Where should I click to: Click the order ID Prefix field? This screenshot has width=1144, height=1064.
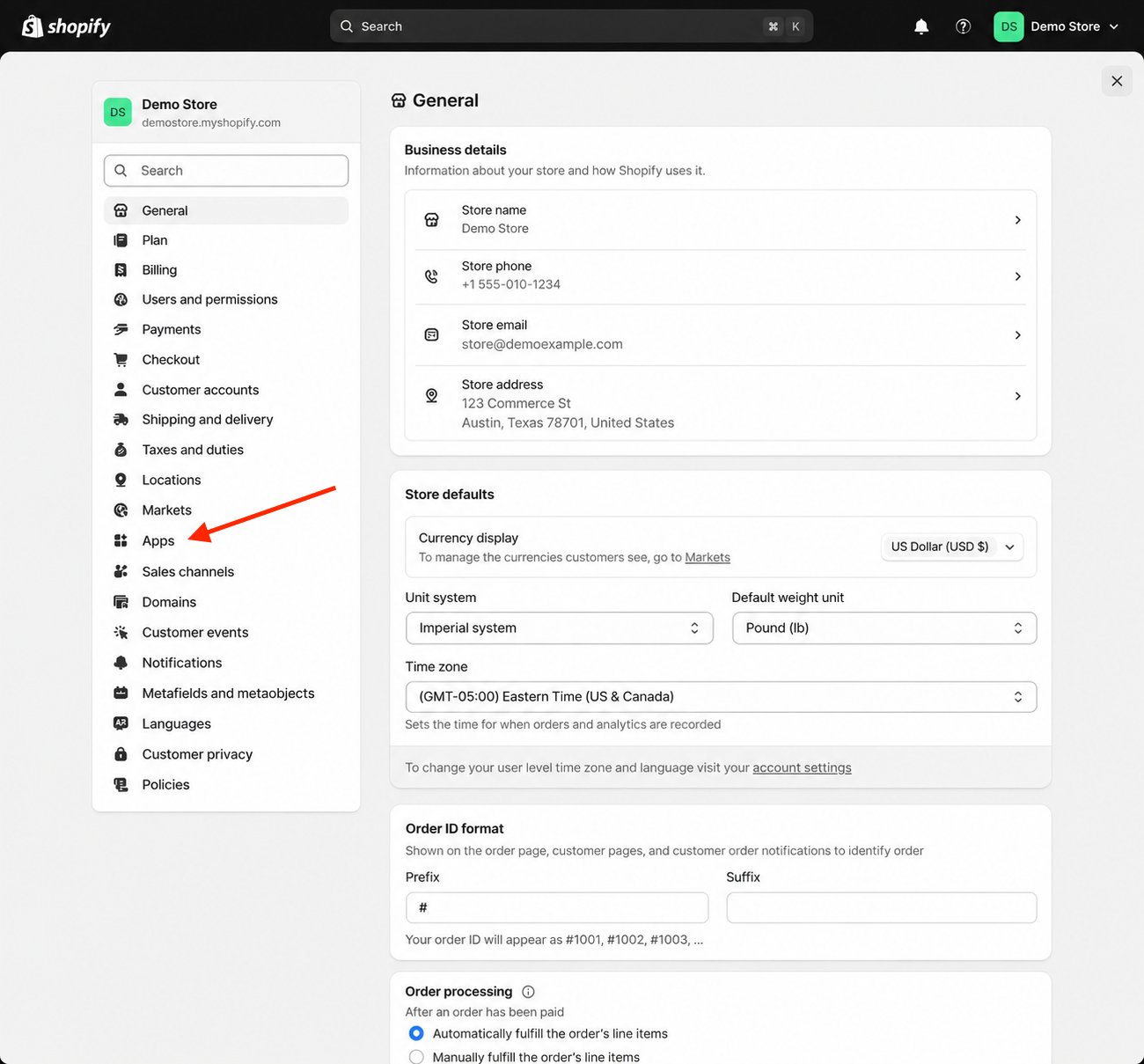pos(557,907)
